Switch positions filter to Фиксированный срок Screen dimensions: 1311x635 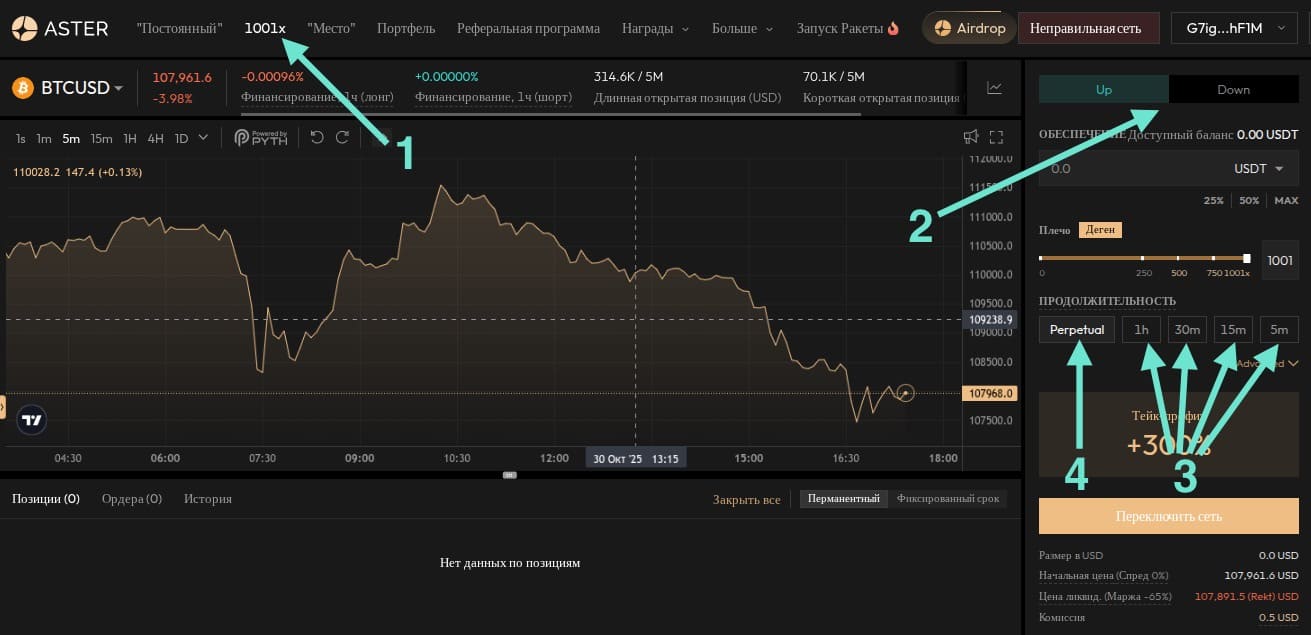947,498
